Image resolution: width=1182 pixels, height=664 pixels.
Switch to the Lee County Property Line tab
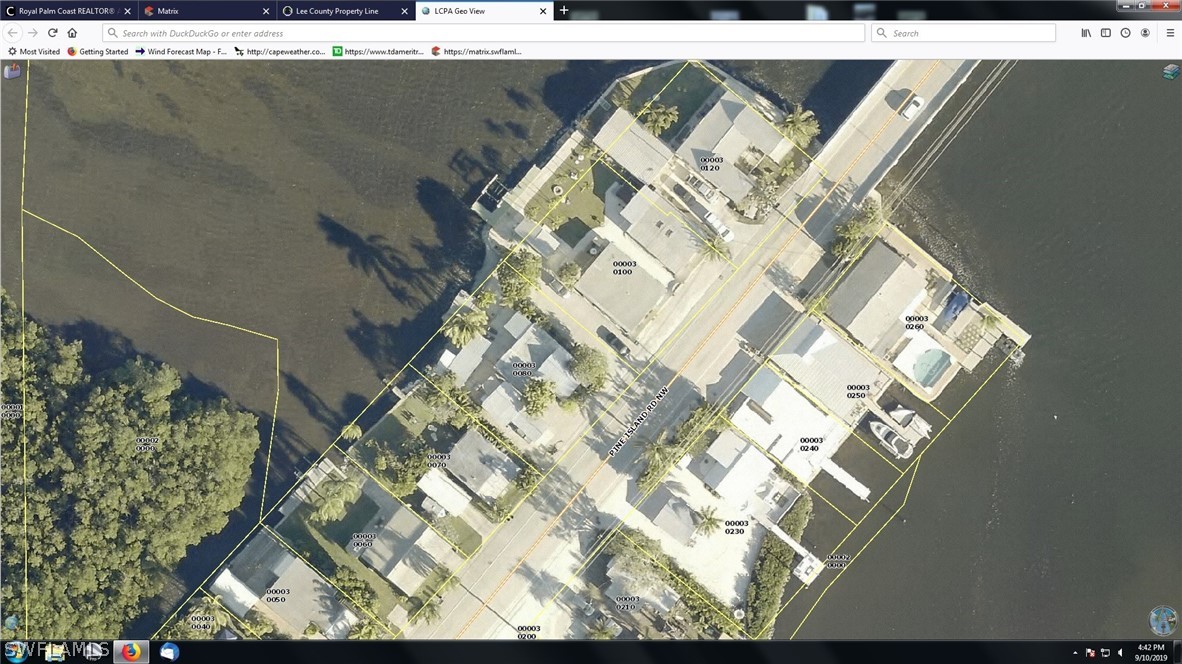coord(345,11)
